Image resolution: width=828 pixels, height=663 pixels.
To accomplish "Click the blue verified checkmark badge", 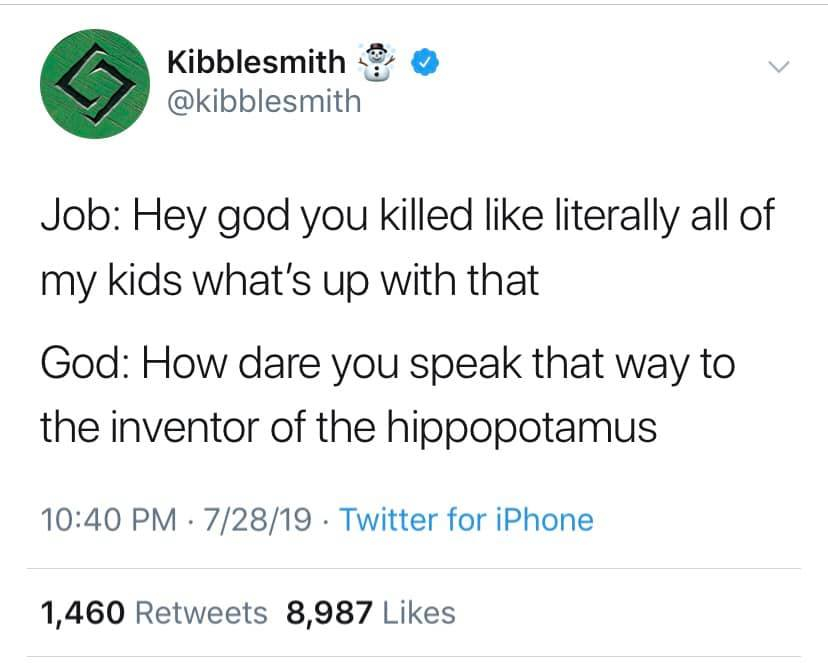I will pos(426,63).
